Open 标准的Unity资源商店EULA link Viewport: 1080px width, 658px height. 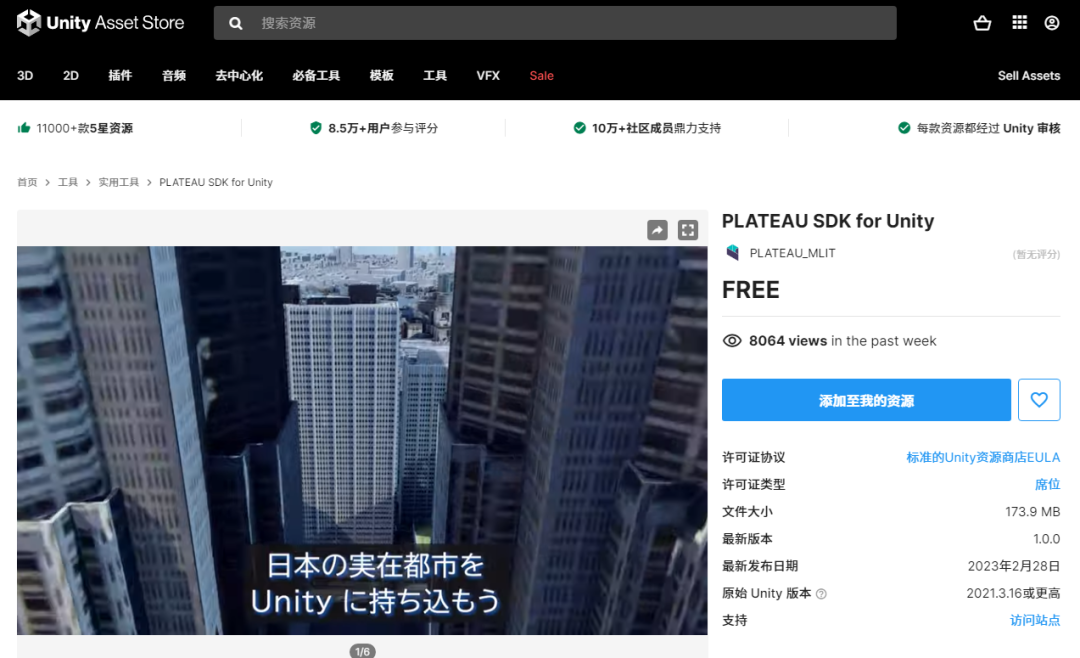[983, 457]
